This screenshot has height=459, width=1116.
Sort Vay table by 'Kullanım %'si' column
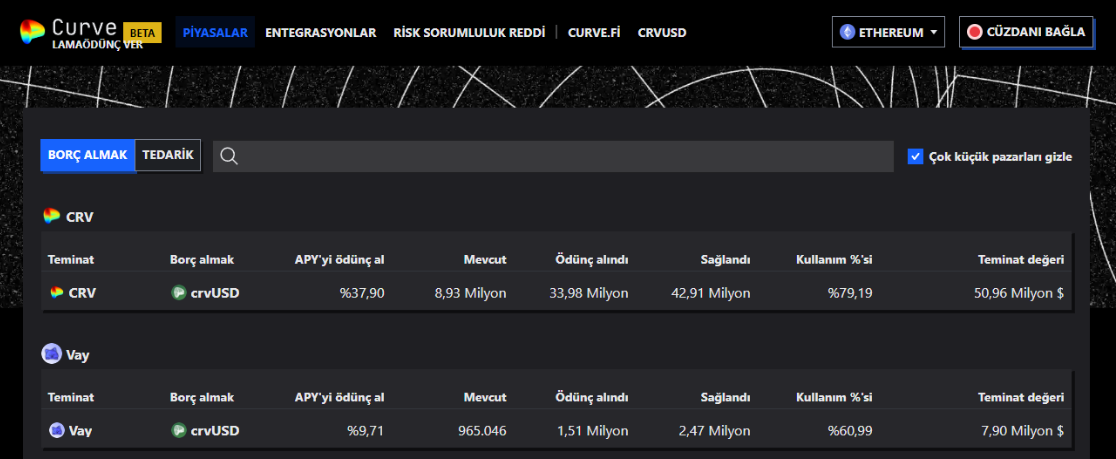pos(834,397)
